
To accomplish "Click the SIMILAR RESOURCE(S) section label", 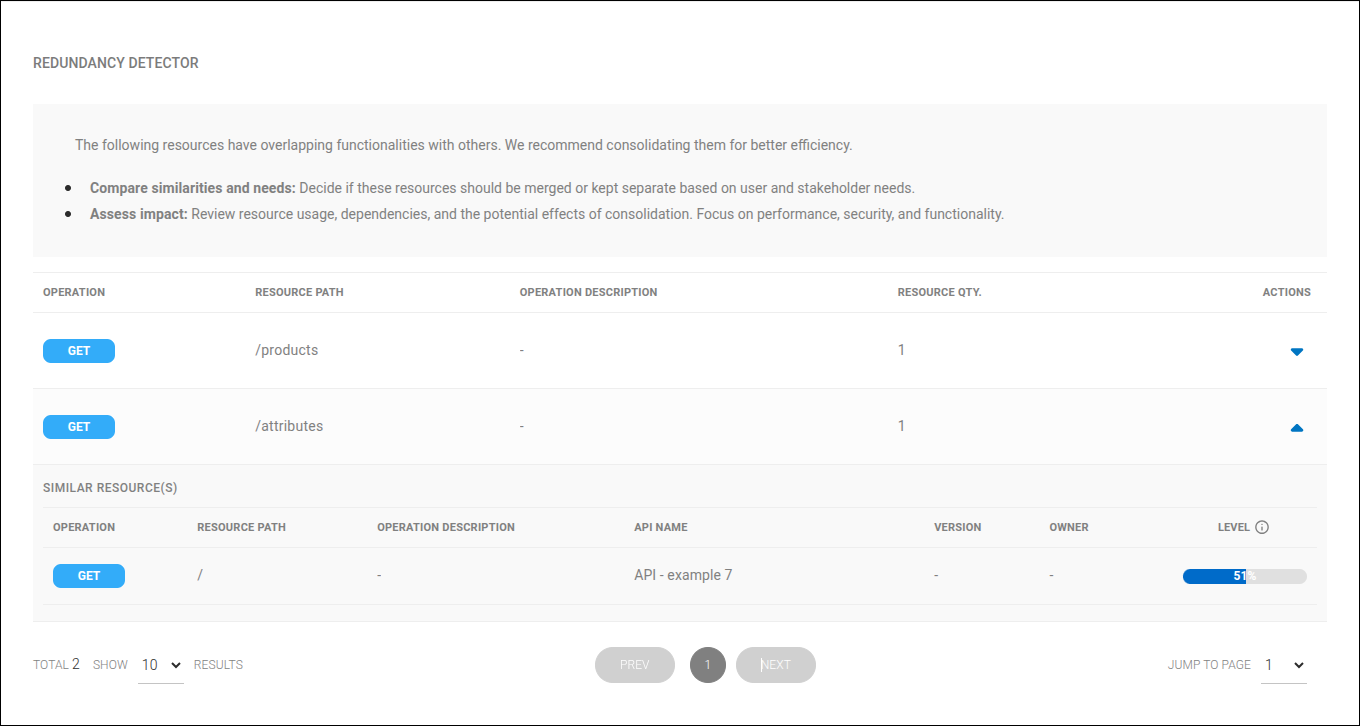I will pos(110,487).
